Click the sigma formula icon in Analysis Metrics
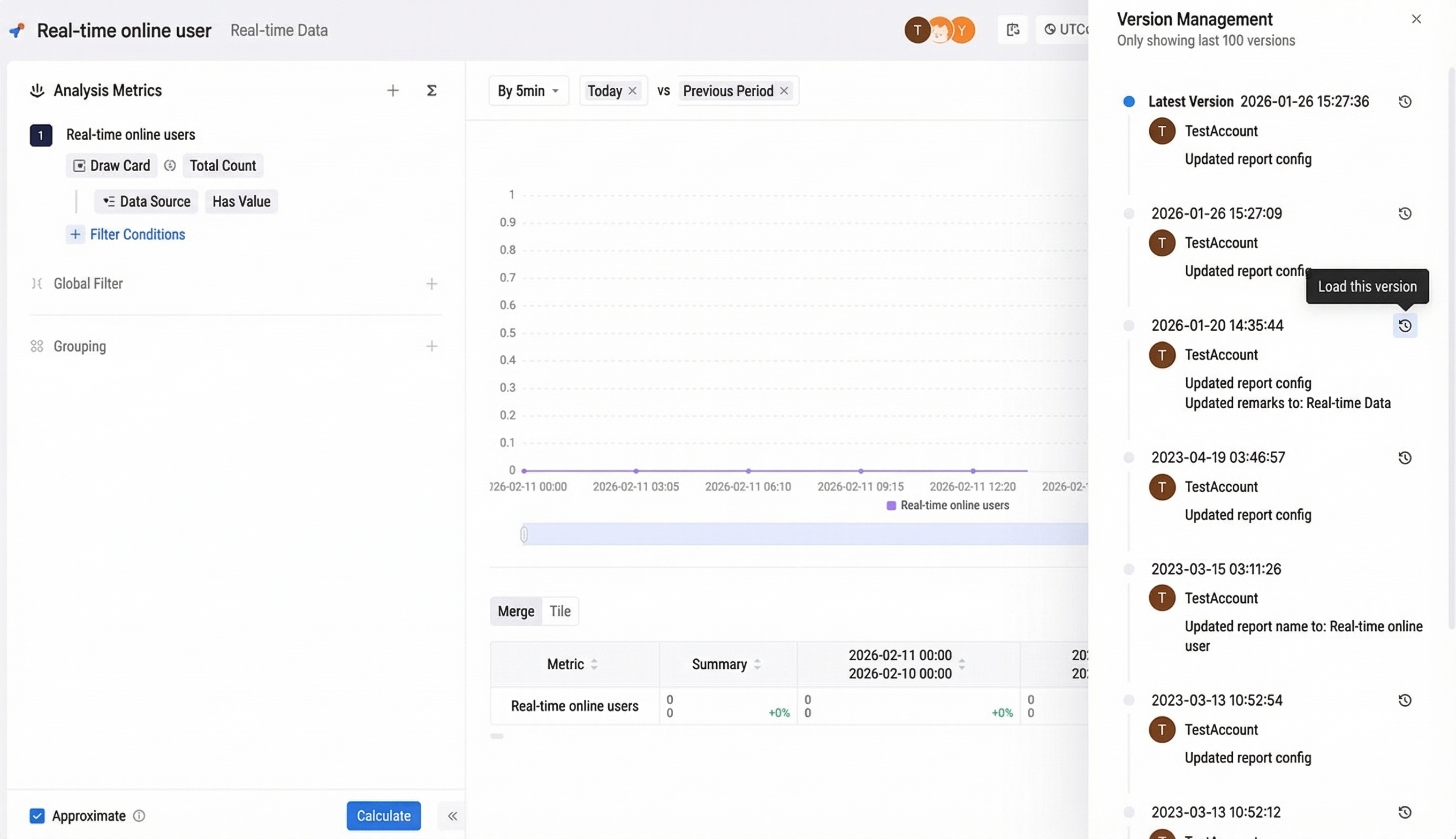The height and width of the screenshot is (839, 1456). click(431, 90)
